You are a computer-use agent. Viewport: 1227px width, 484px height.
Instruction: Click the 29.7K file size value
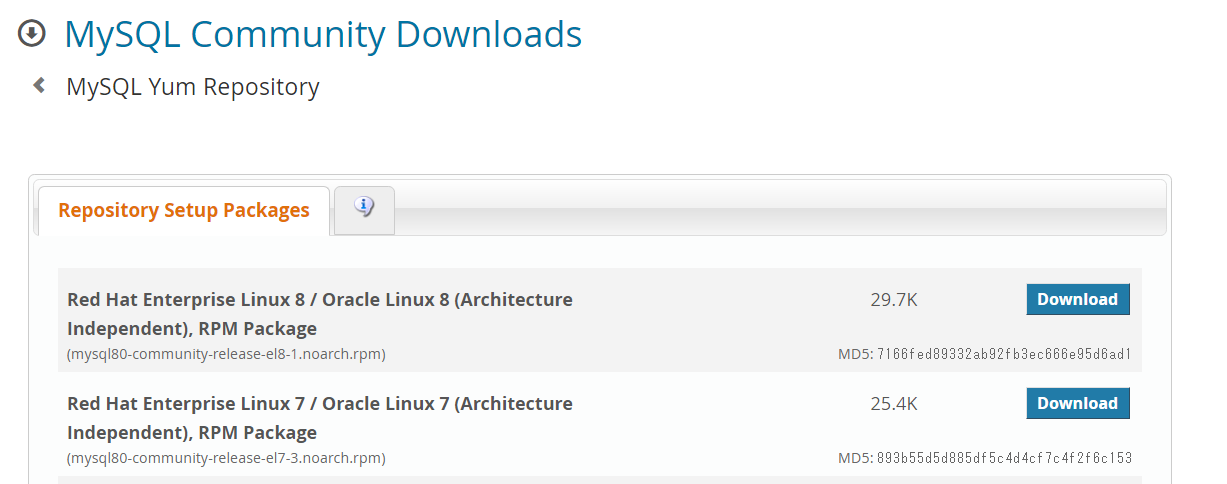point(894,300)
